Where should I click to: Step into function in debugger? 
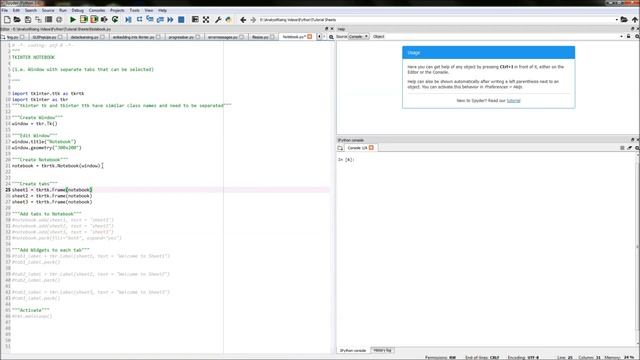(x=150, y=20)
